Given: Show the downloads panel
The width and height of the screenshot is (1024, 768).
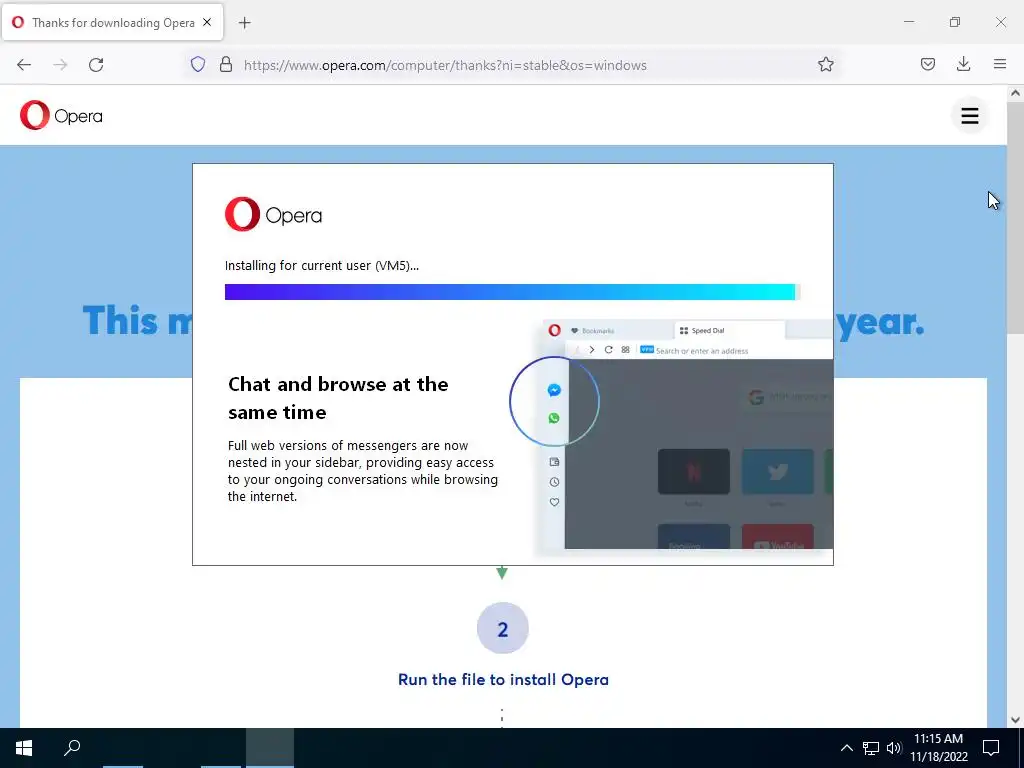Looking at the screenshot, I should [x=963, y=65].
